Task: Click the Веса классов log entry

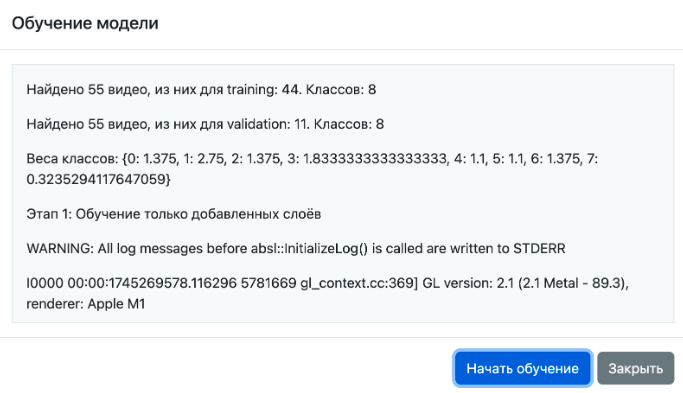Action: pos(312,169)
